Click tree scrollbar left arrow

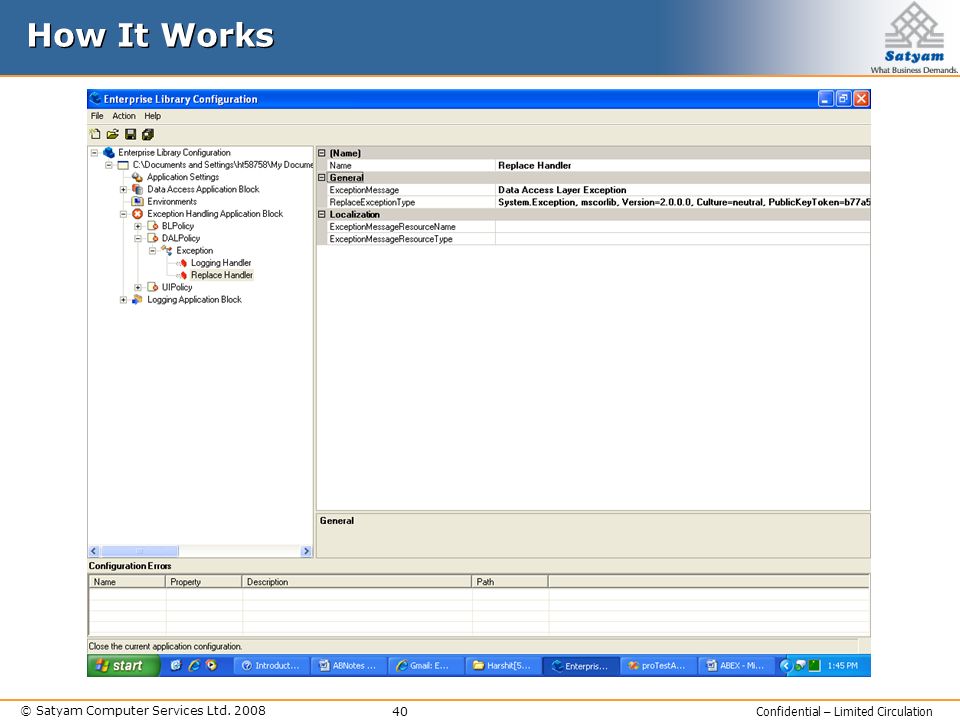pos(94,551)
